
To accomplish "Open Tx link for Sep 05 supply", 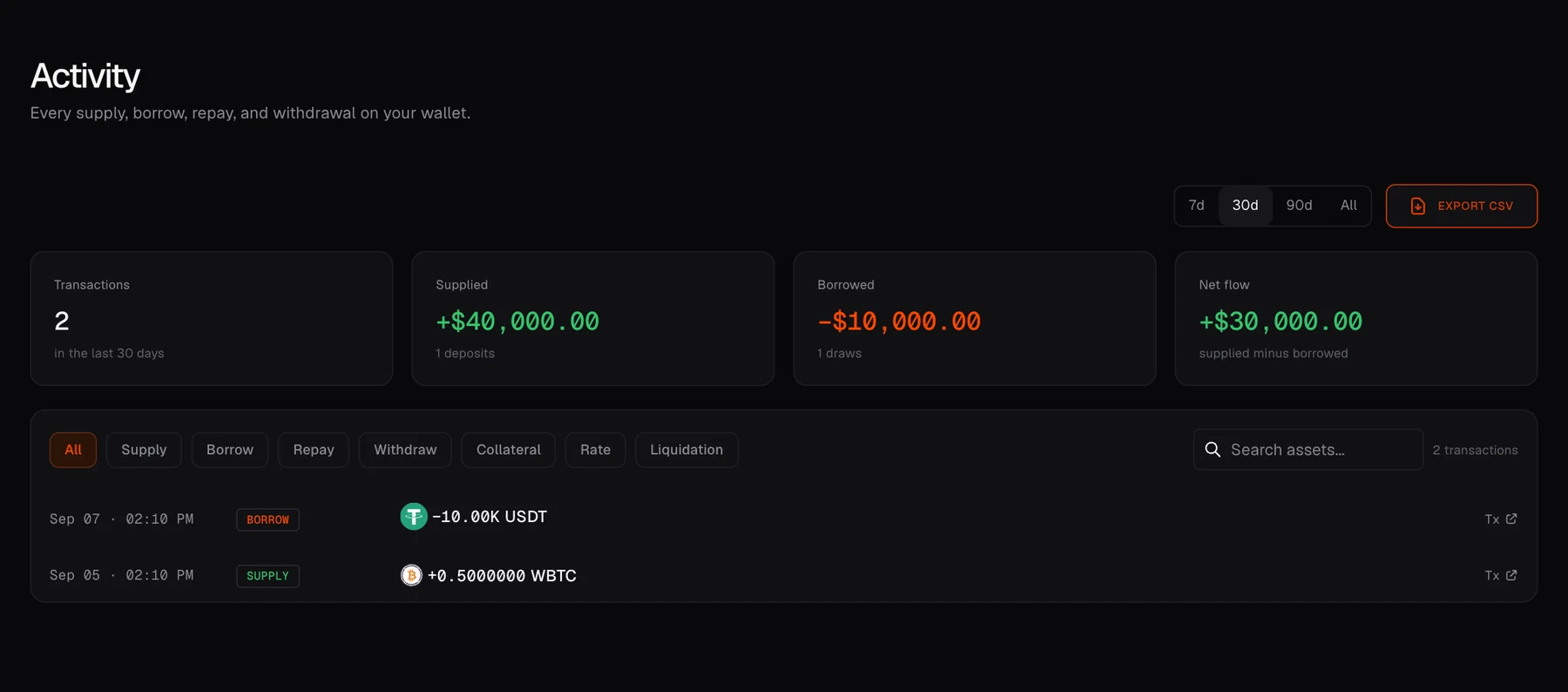I will [1501, 575].
